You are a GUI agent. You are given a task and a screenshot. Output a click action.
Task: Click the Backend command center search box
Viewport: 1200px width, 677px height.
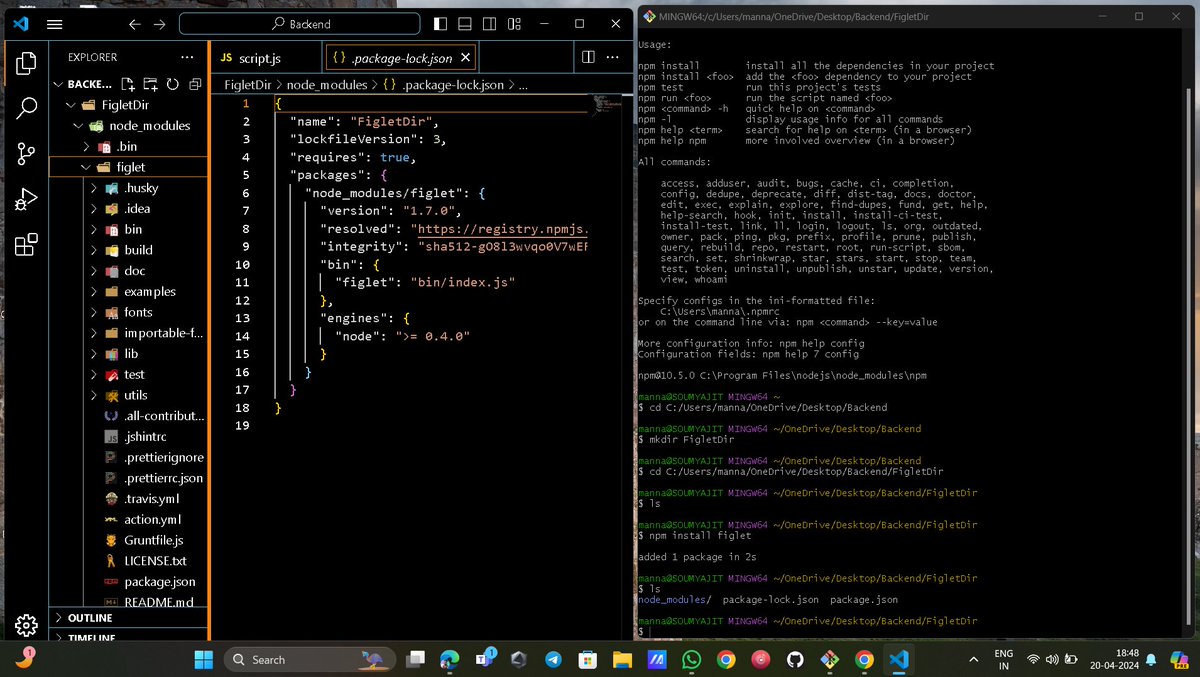pyautogui.click(x=300, y=24)
